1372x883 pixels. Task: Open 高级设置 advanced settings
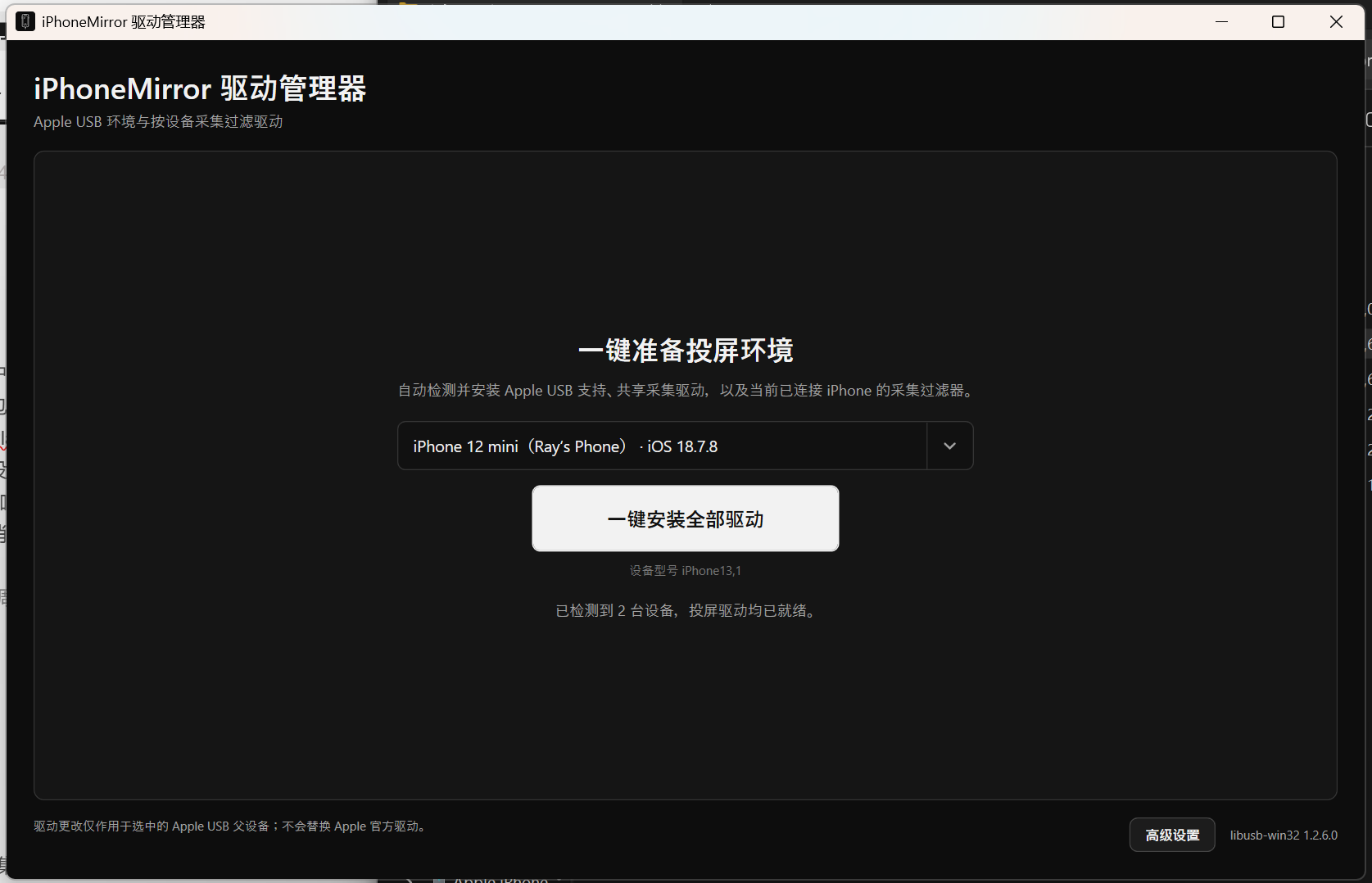tap(1172, 835)
